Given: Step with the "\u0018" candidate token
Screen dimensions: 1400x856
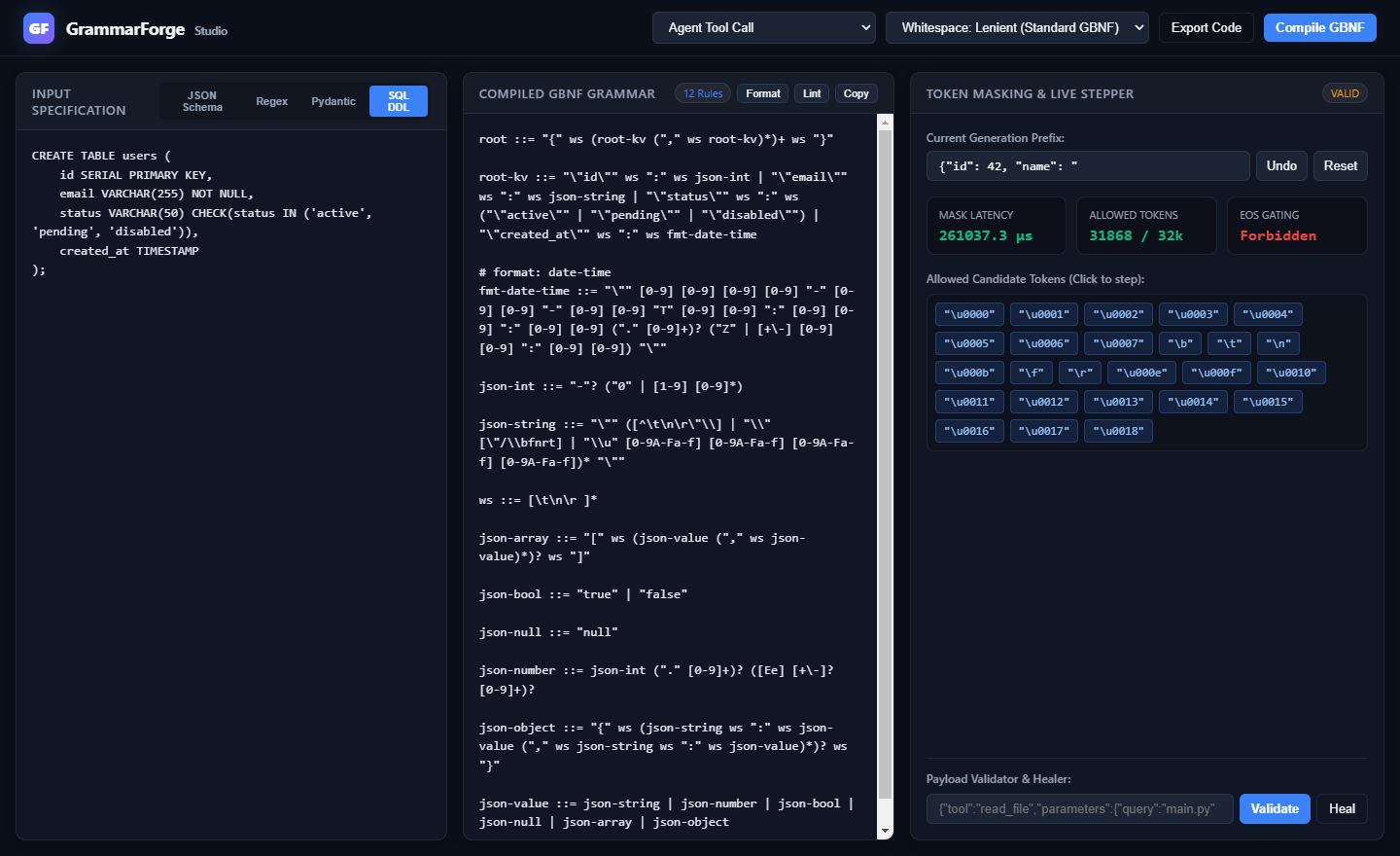Looking at the screenshot, I should [x=1119, y=431].
